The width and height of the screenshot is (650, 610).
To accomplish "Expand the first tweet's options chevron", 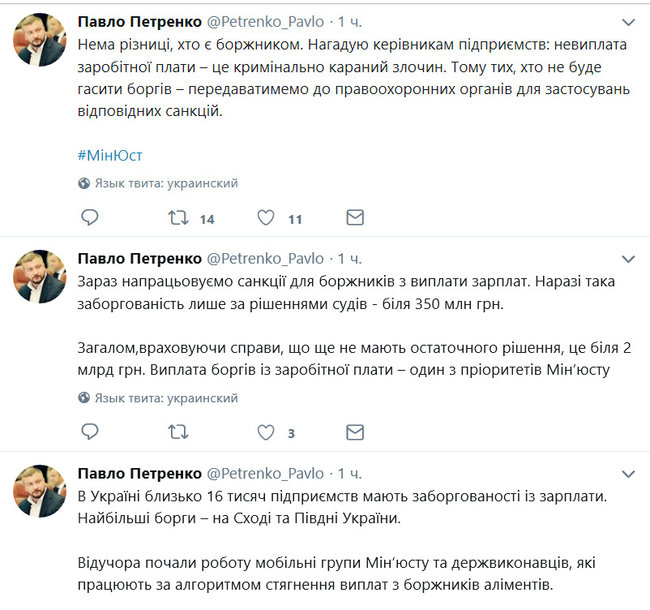I will coord(628,22).
